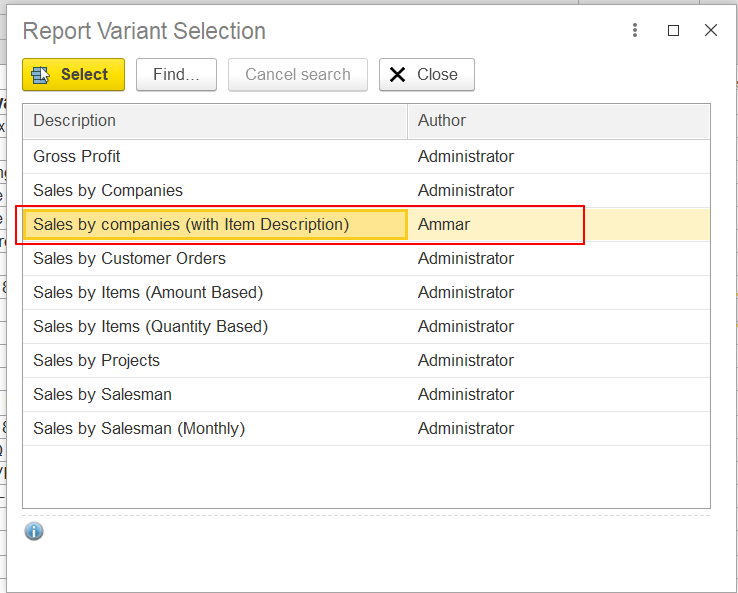
Task: Close dialog using title bar X
Action: [711, 31]
